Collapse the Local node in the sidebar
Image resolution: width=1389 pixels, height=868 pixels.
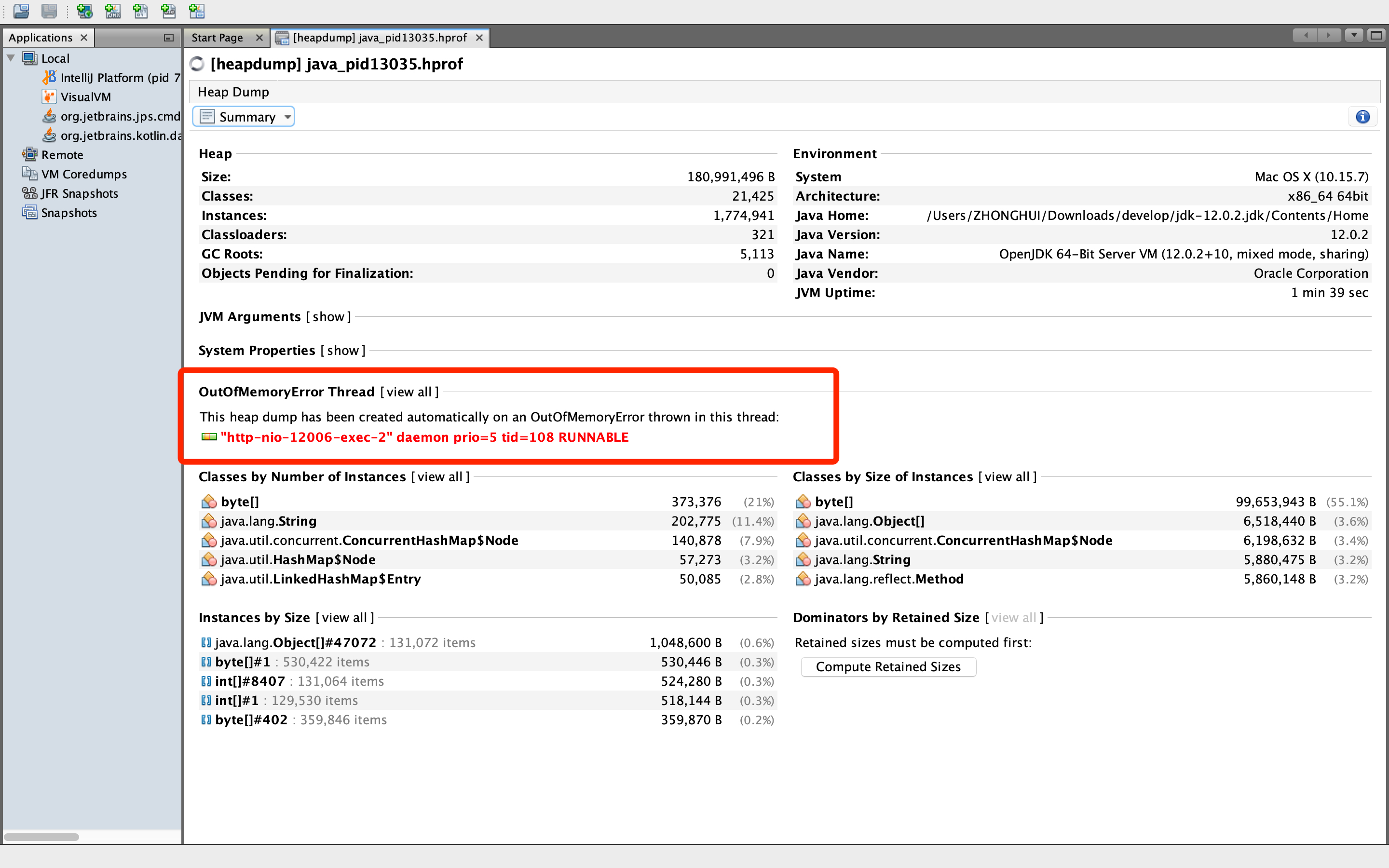pyautogui.click(x=10, y=57)
